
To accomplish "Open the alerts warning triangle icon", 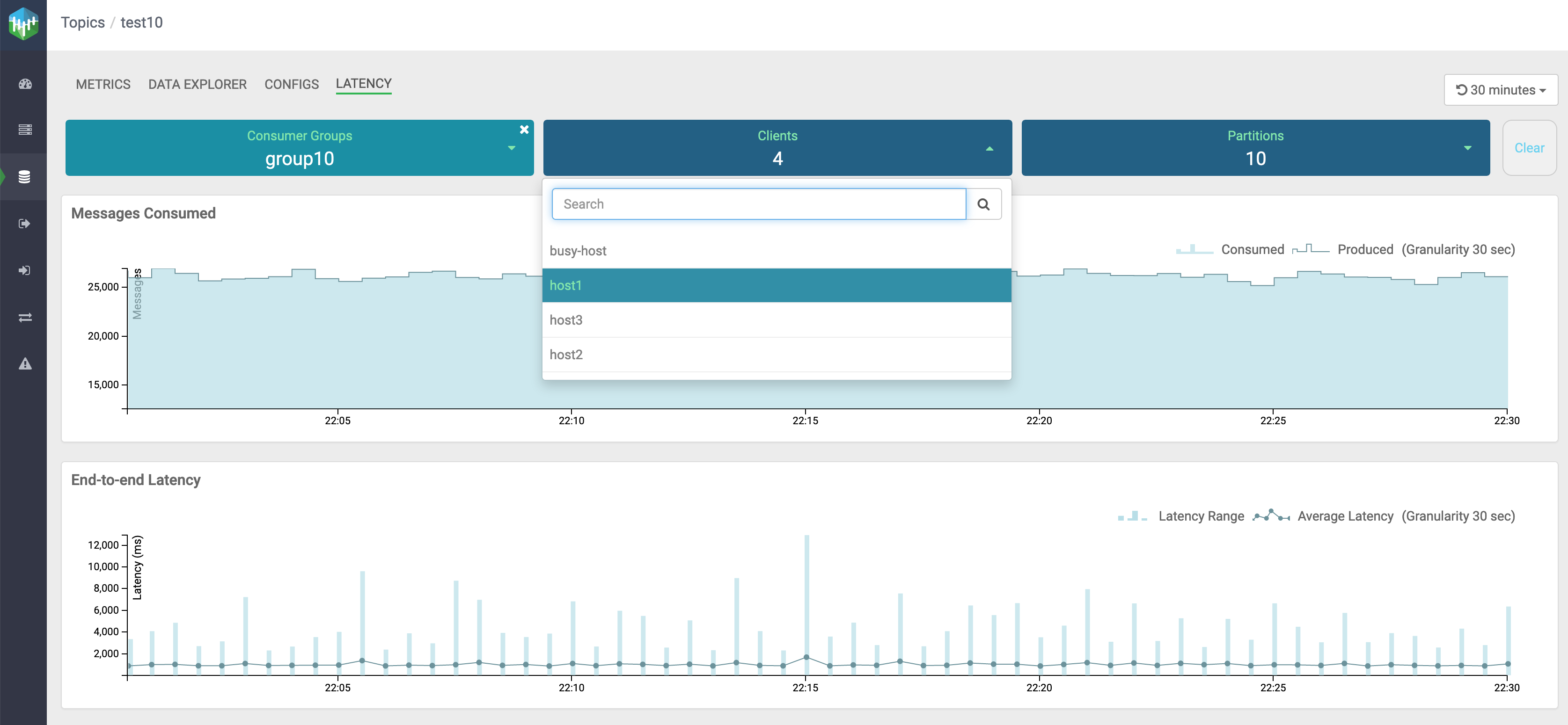I will coord(24,364).
